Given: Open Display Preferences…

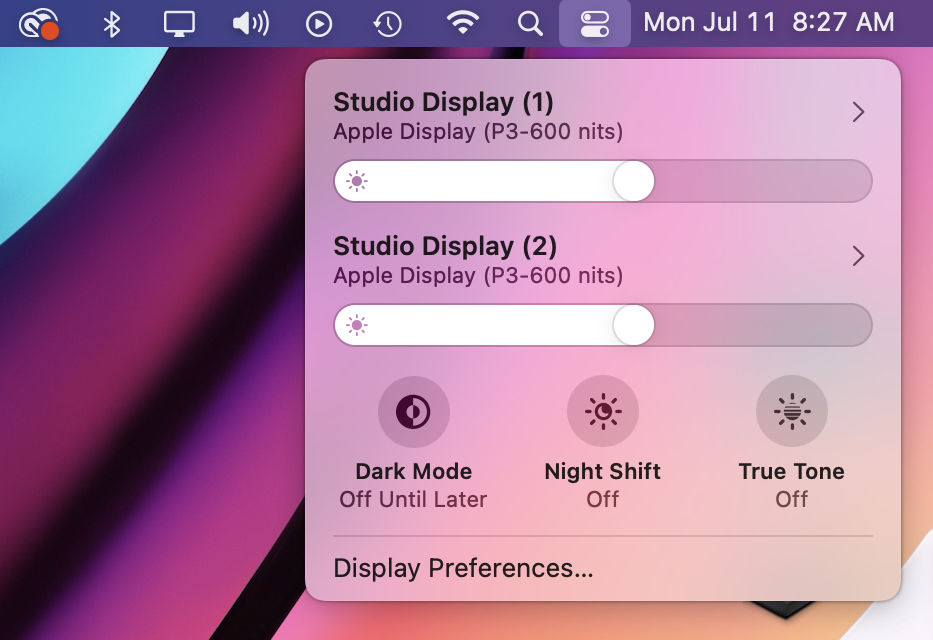Looking at the screenshot, I should pos(463,569).
